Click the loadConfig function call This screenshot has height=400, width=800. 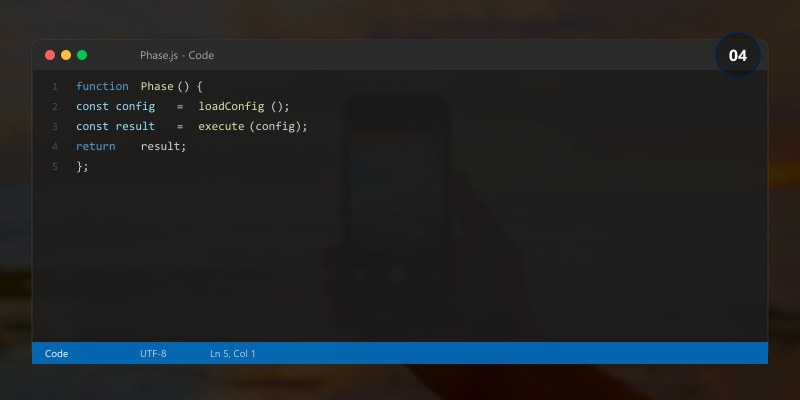pyautogui.click(x=231, y=107)
